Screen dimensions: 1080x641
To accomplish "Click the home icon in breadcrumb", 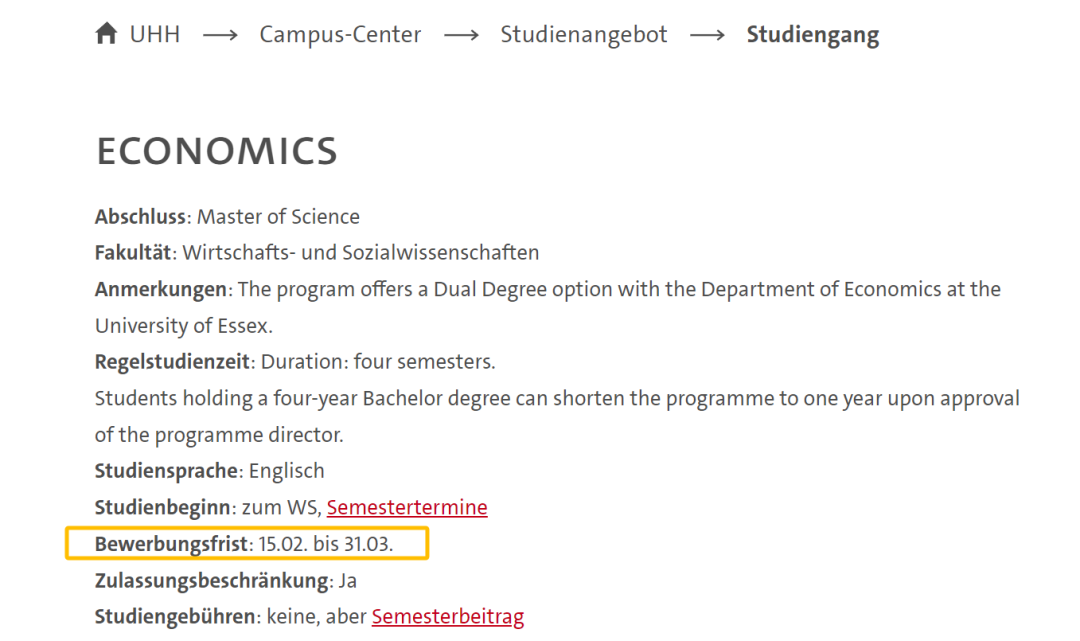I will (106, 34).
